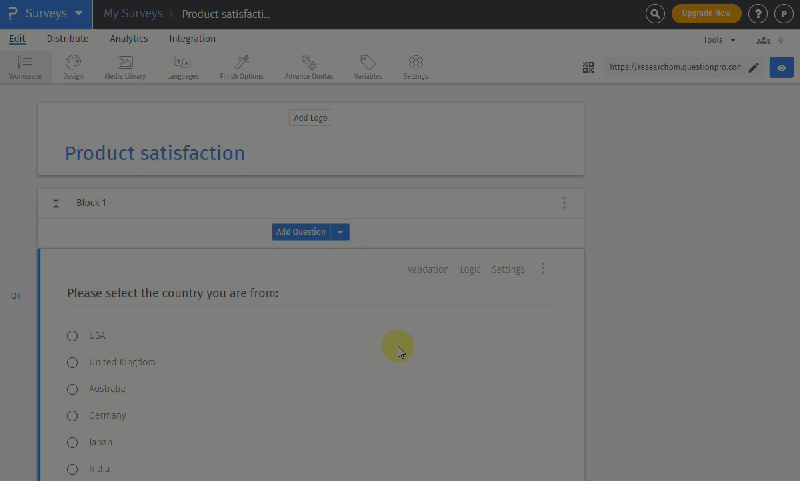Image resolution: width=800 pixels, height=481 pixels.
Task: Click the search magnifier icon
Action: coord(655,14)
